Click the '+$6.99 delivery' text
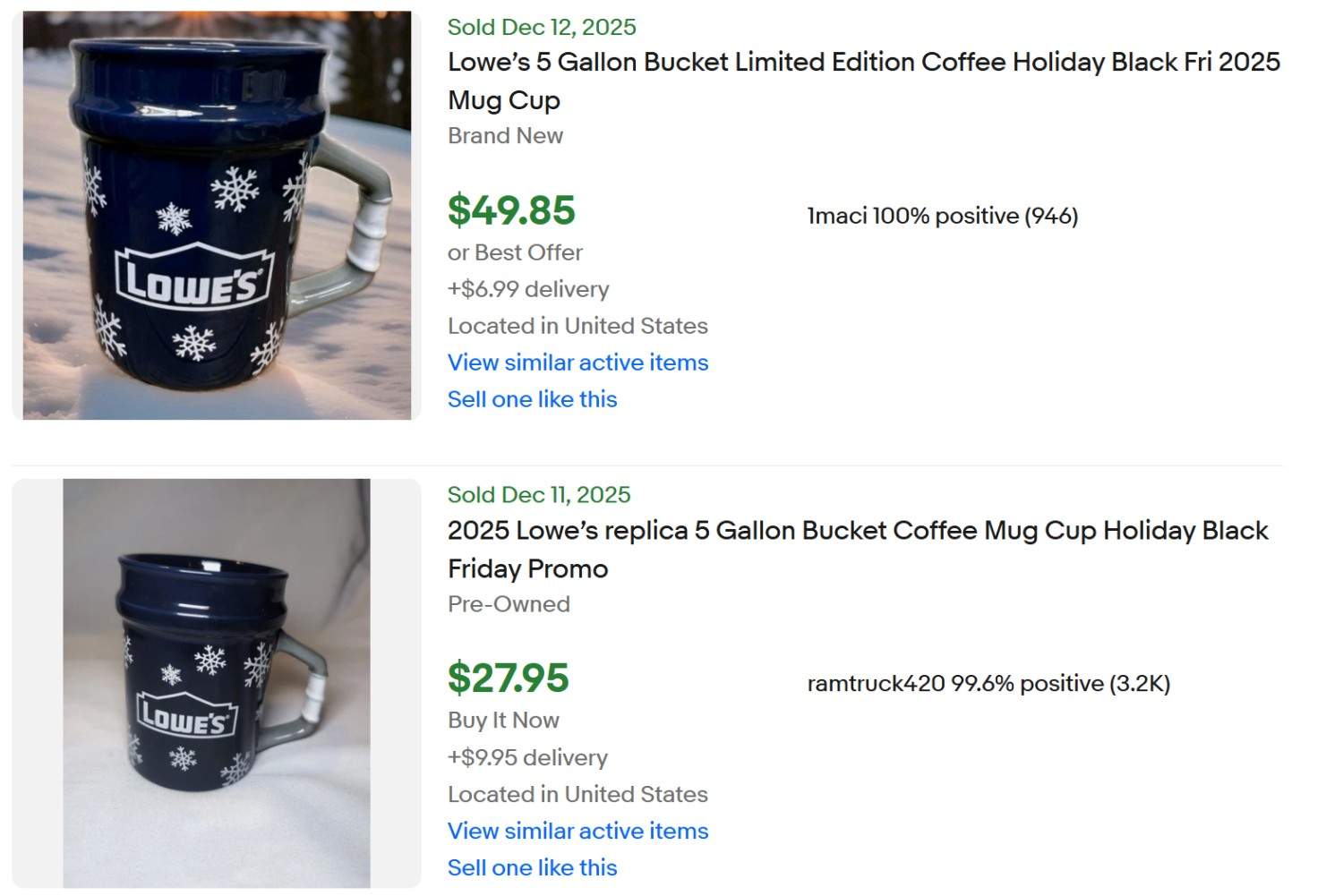Image resolution: width=1343 pixels, height=896 pixels. 528,289
